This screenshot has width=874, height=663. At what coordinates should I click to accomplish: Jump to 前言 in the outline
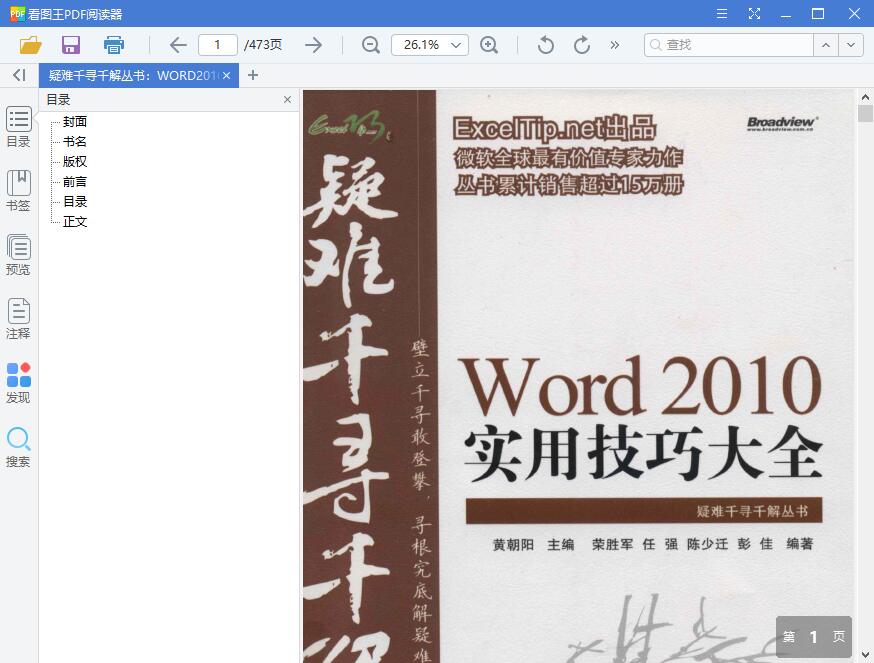(x=75, y=182)
